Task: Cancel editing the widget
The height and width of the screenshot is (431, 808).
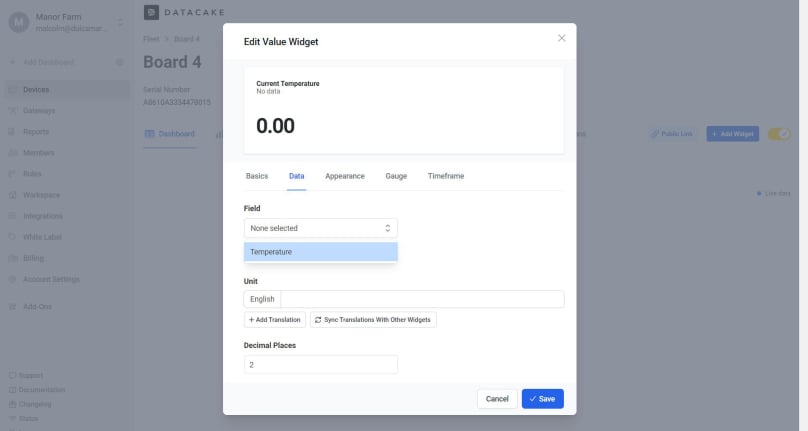Action: pyautogui.click(x=497, y=399)
